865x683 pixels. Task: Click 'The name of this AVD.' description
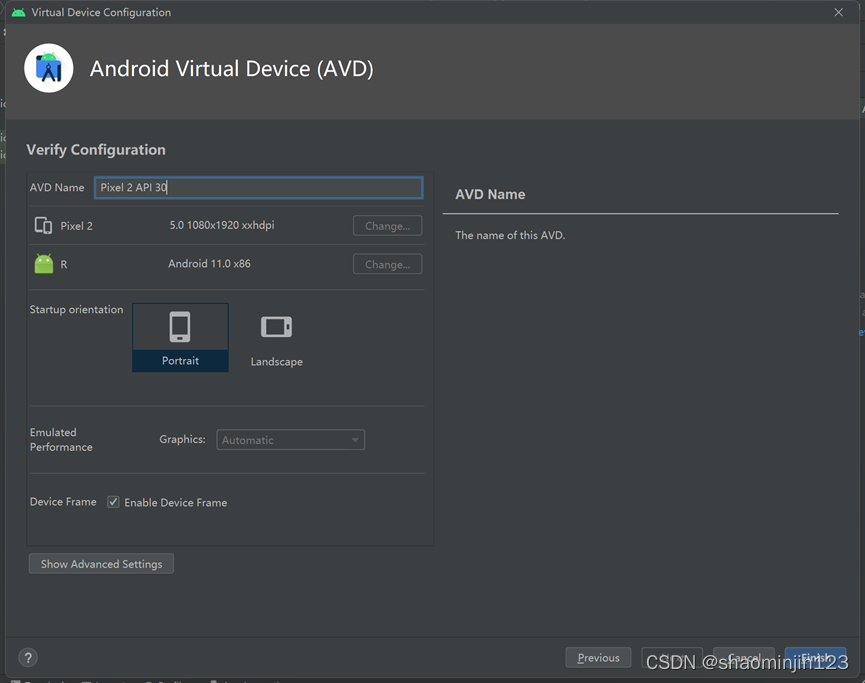coord(510,235)
